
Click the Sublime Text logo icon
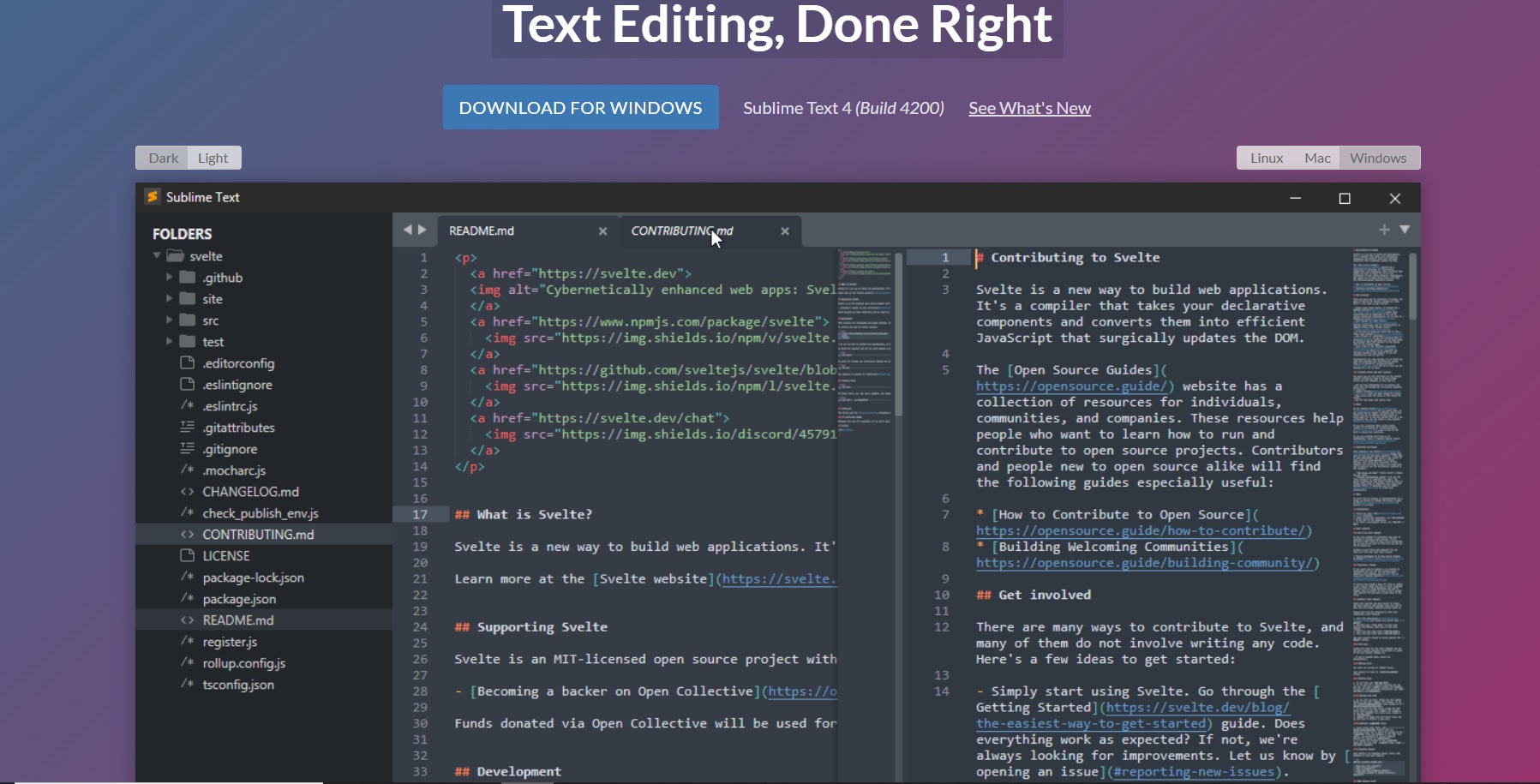(x=152, y=197)
